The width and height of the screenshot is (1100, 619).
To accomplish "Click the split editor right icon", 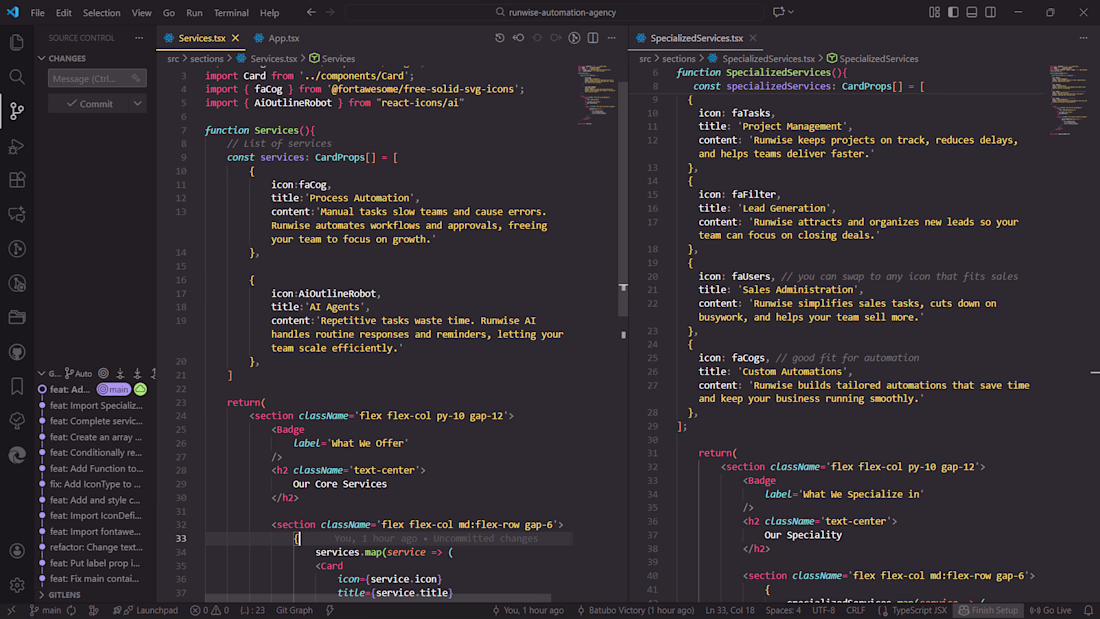I will click(593, 38).
